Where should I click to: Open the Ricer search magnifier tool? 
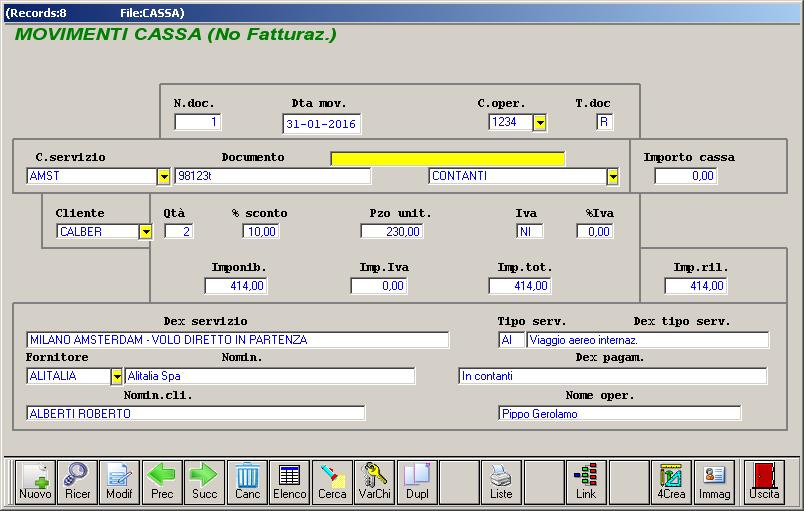point(77,481)
